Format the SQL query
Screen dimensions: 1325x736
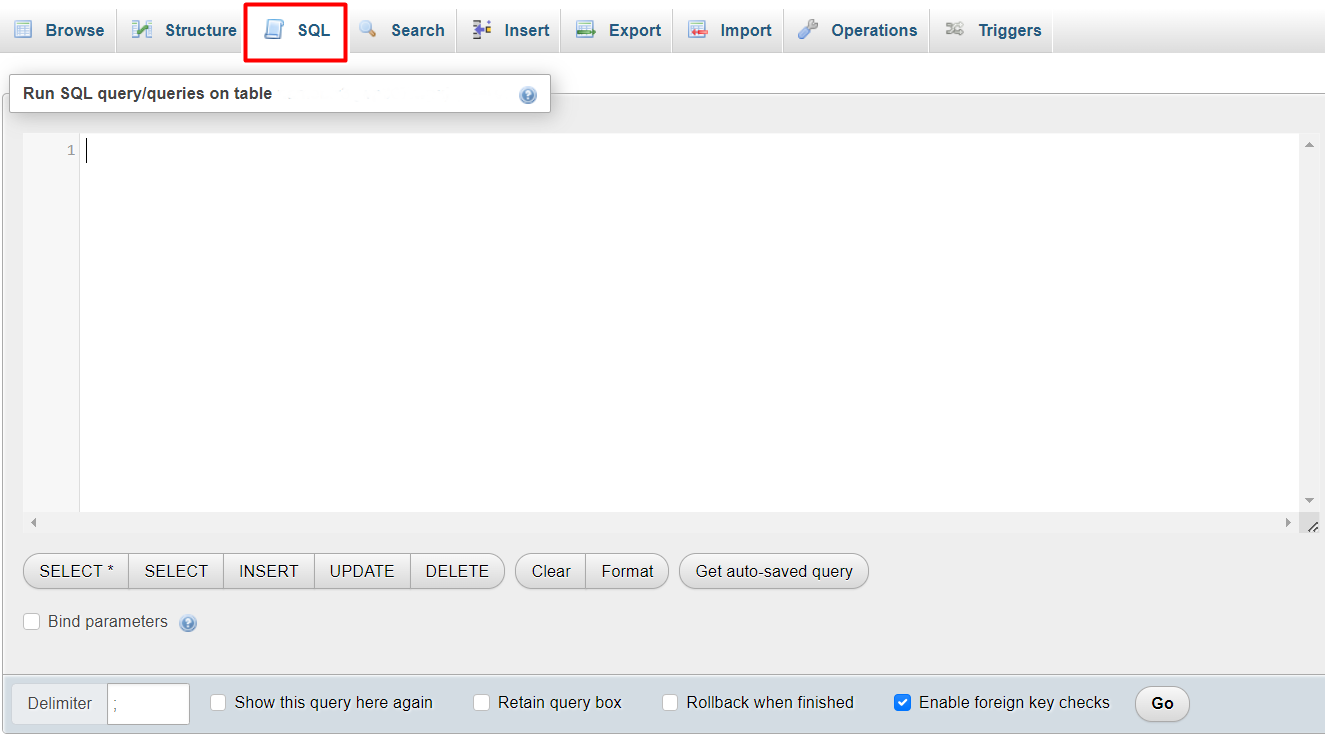click(x=627, y=571)
